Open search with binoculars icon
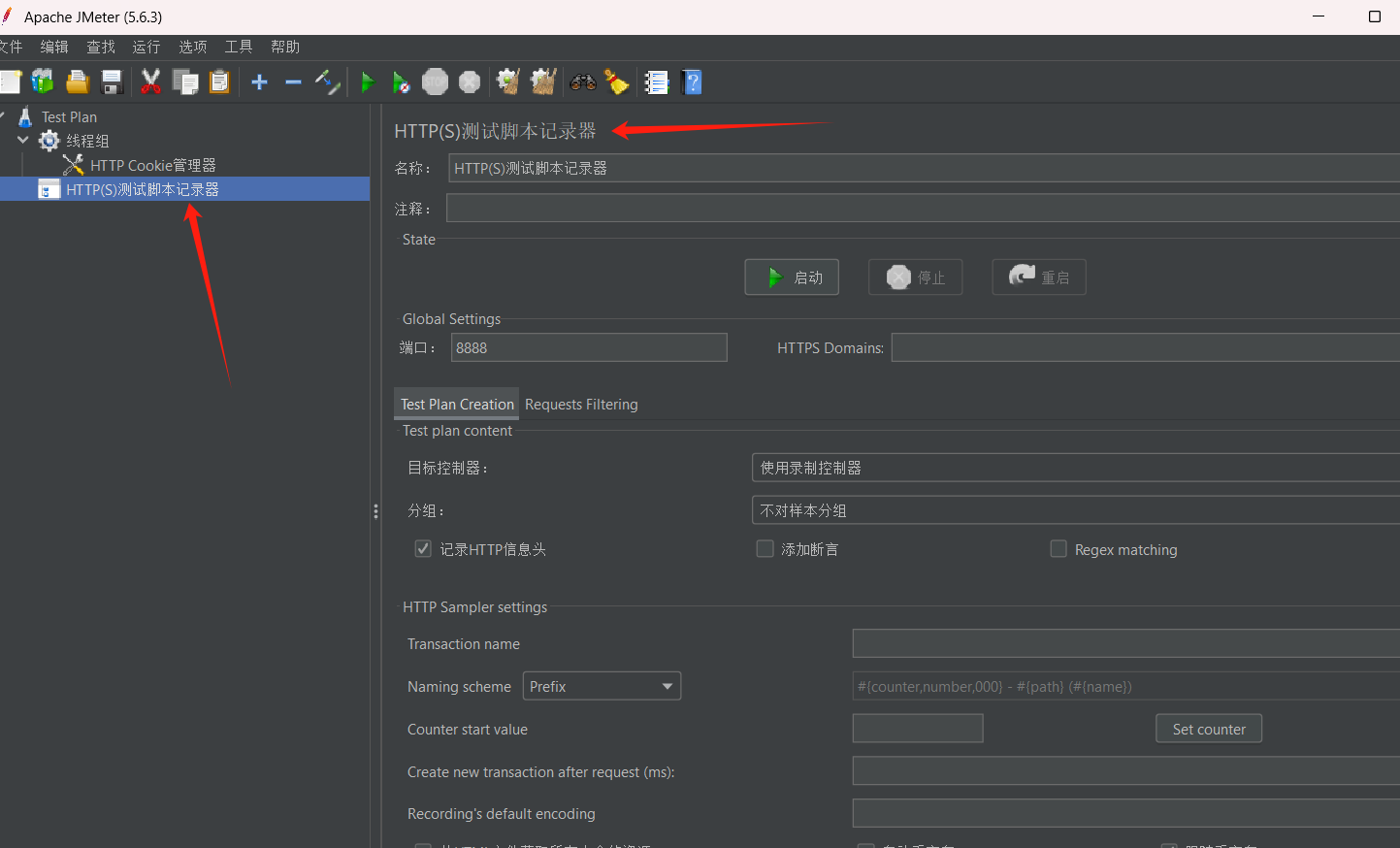Viewport: 1400px width, 848px height. pyautogui.click(x=583, y=82)
